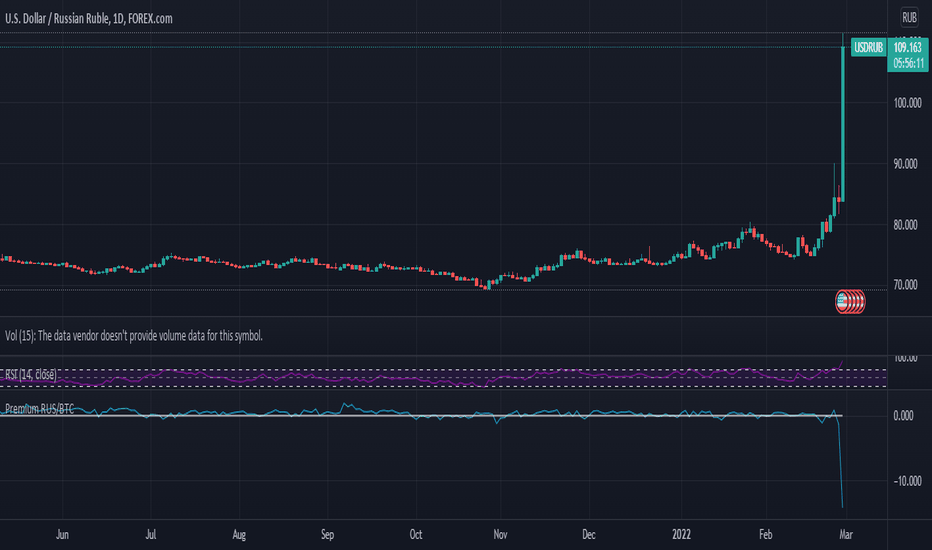Click the US flag economic event icon
This screenshot has width=932, height=550.
(842, 302)
